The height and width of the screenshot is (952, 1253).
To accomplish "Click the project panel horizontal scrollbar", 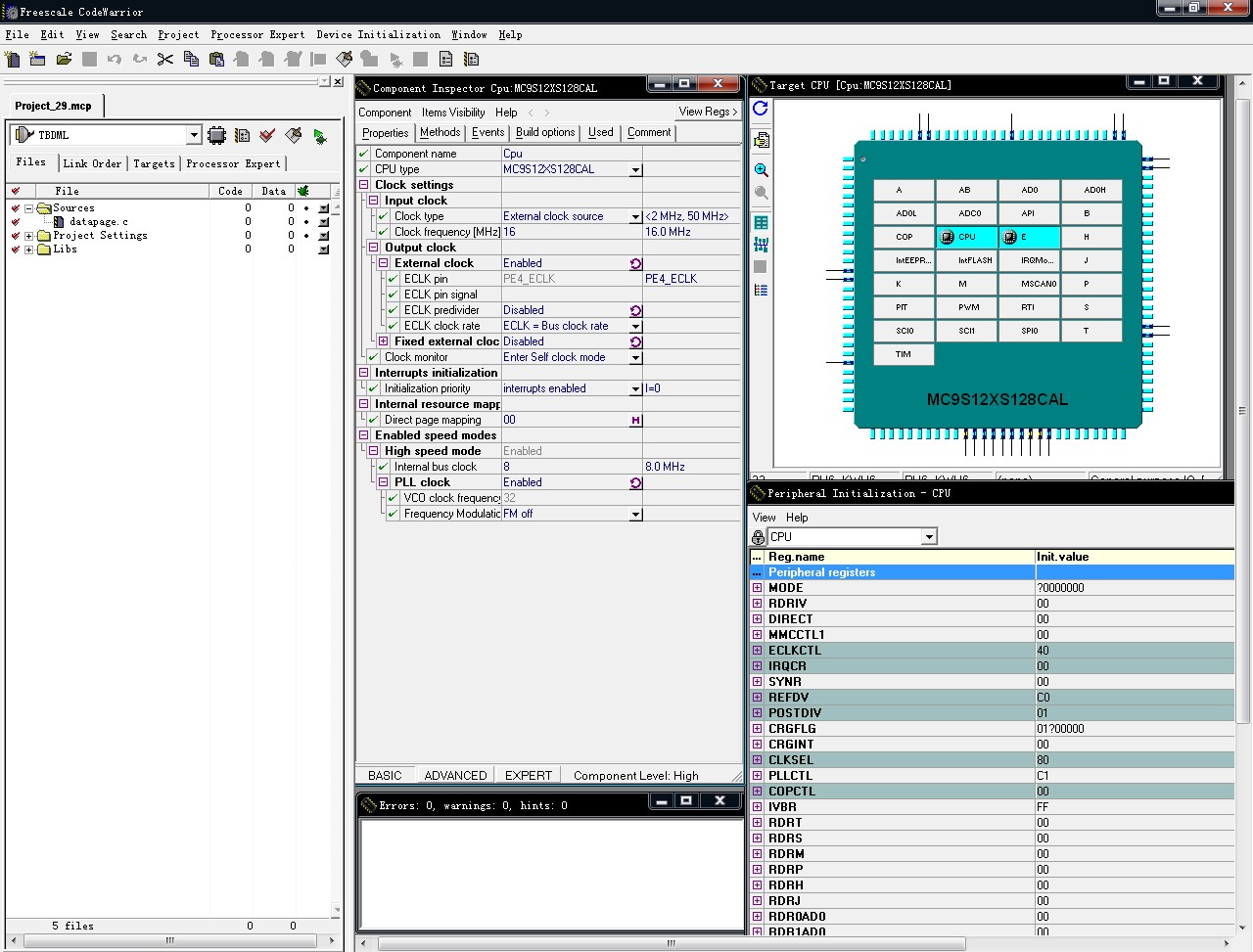I will pos(170,941).
